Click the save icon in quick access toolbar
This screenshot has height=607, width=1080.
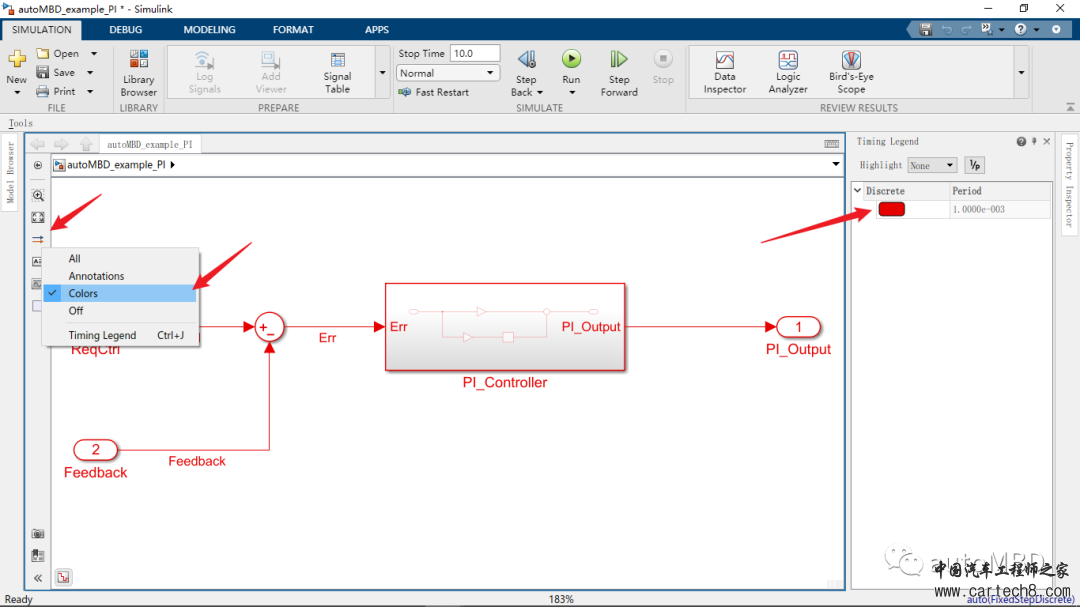point(926,30)
